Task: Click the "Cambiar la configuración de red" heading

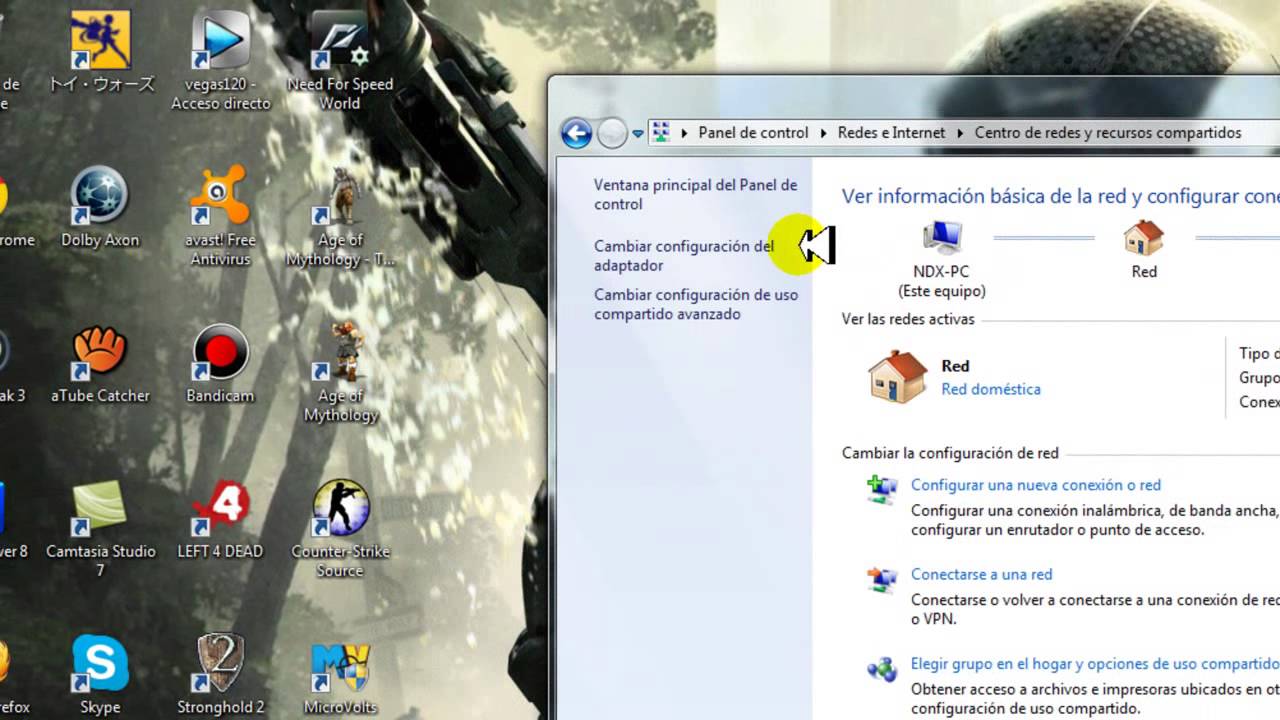Action: coord(950,453)
